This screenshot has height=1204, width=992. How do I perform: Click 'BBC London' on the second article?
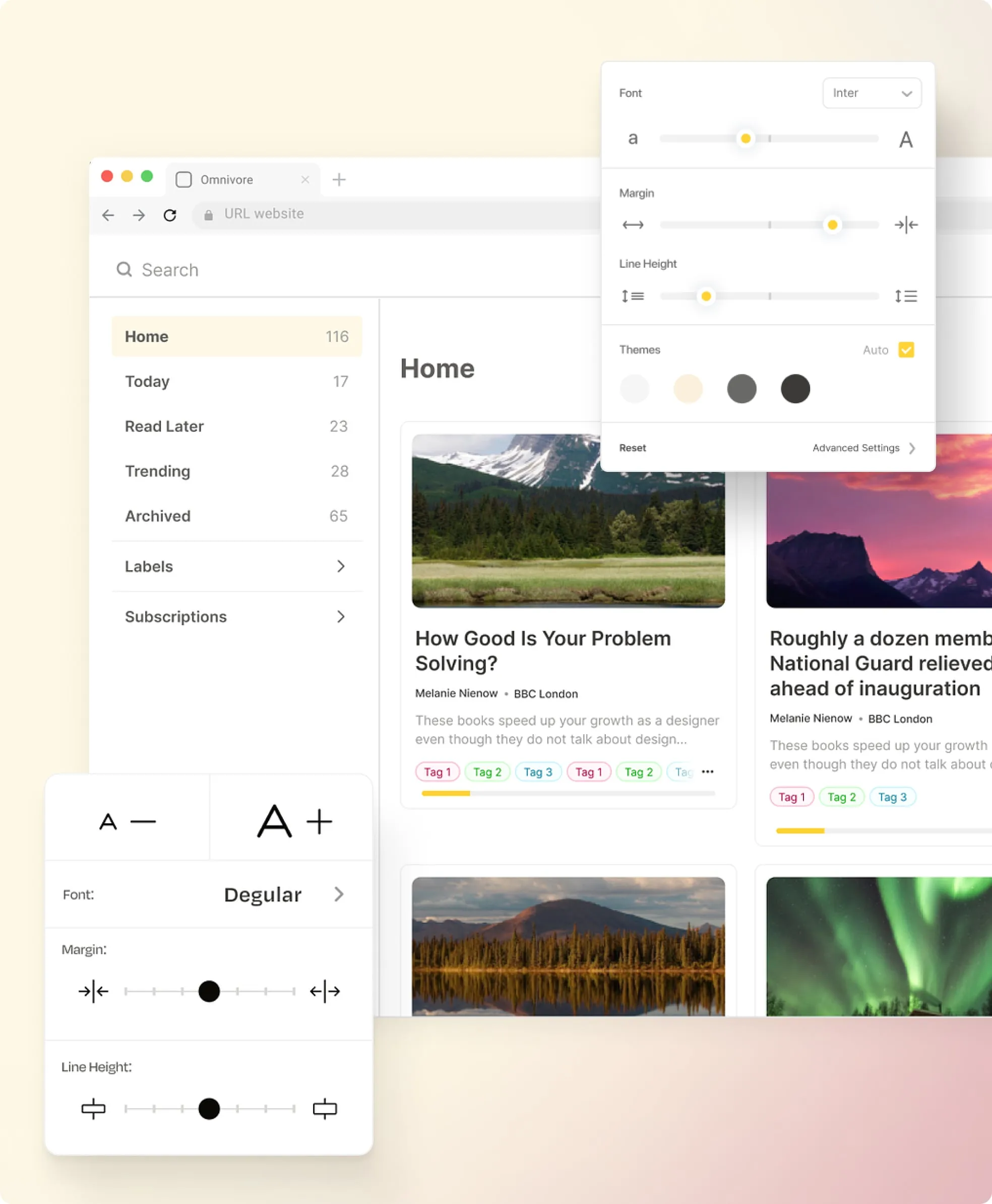pos(900,719)
